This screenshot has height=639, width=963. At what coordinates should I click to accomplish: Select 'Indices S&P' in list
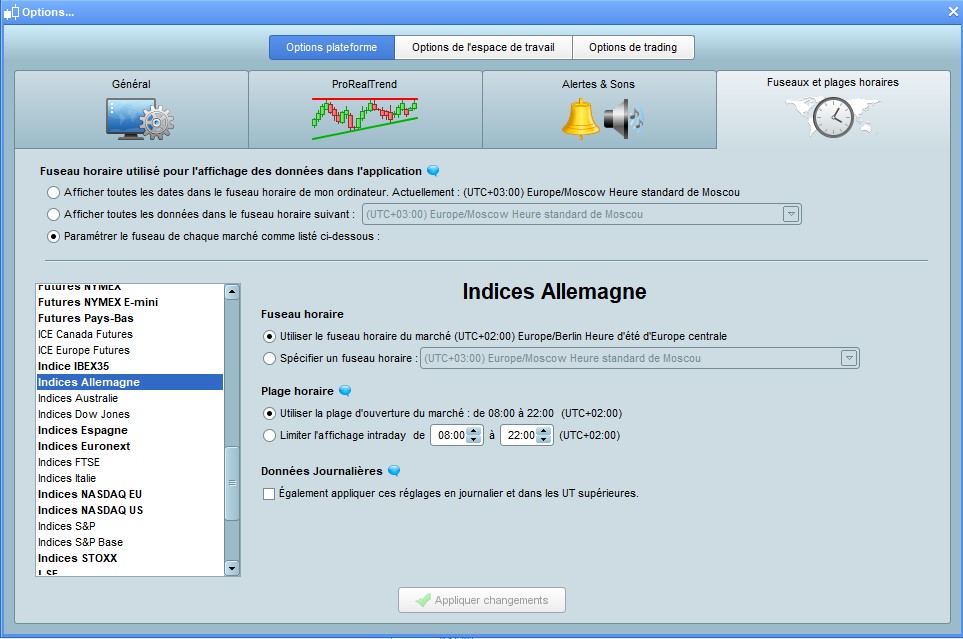point(130,526)
